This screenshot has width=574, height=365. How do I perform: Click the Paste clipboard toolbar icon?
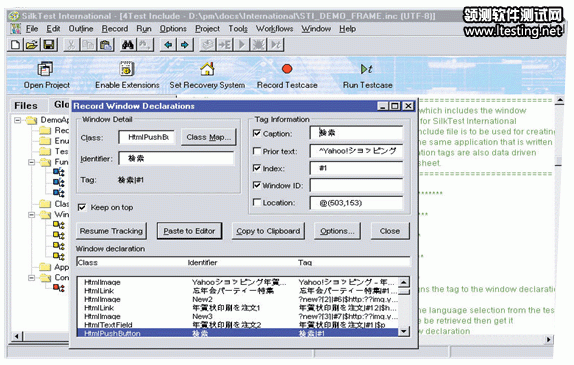click(x=105, y=45)
